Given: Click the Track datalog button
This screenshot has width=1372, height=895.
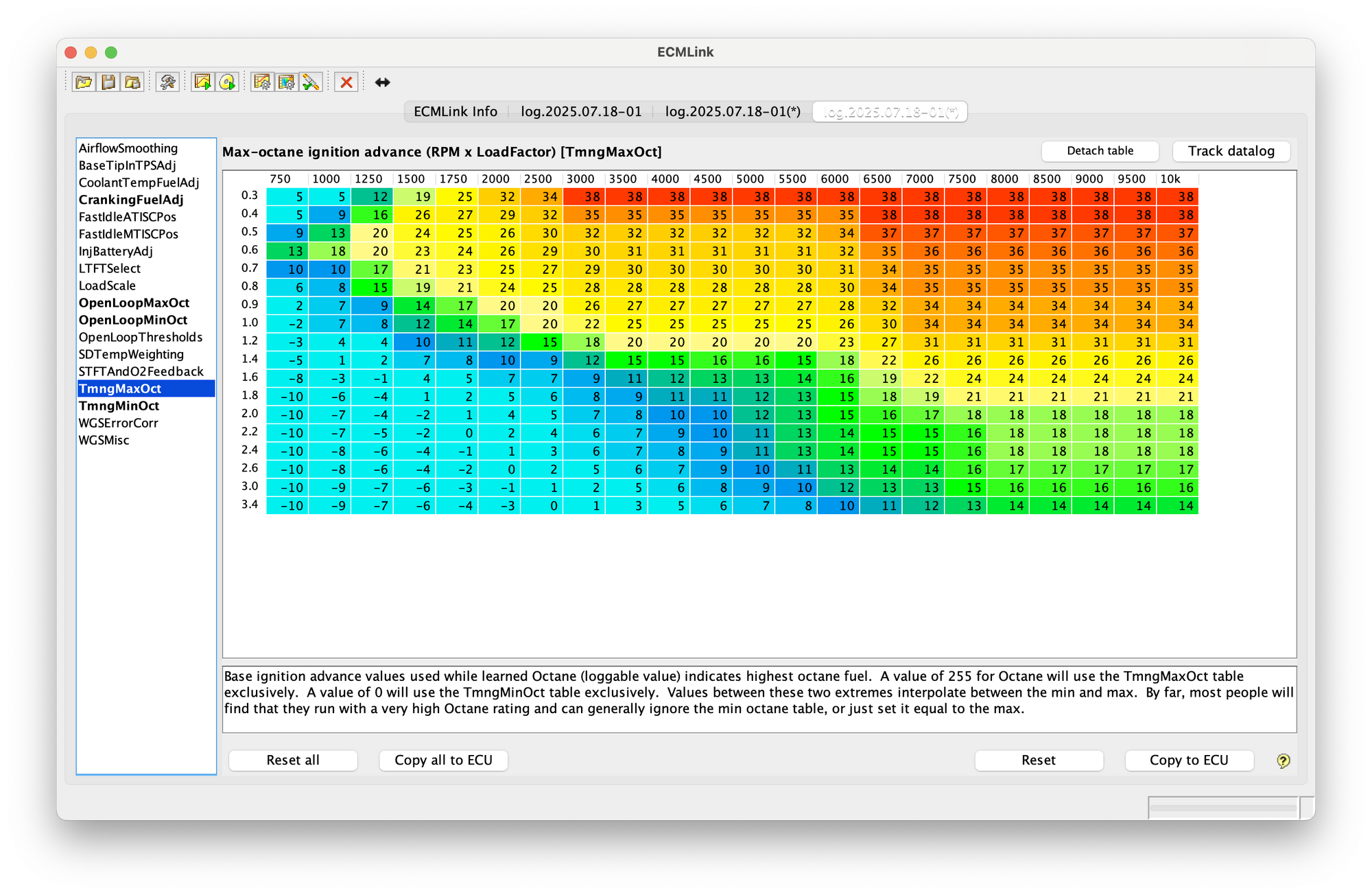Looking at the screenshot, I should point(1231,151).
